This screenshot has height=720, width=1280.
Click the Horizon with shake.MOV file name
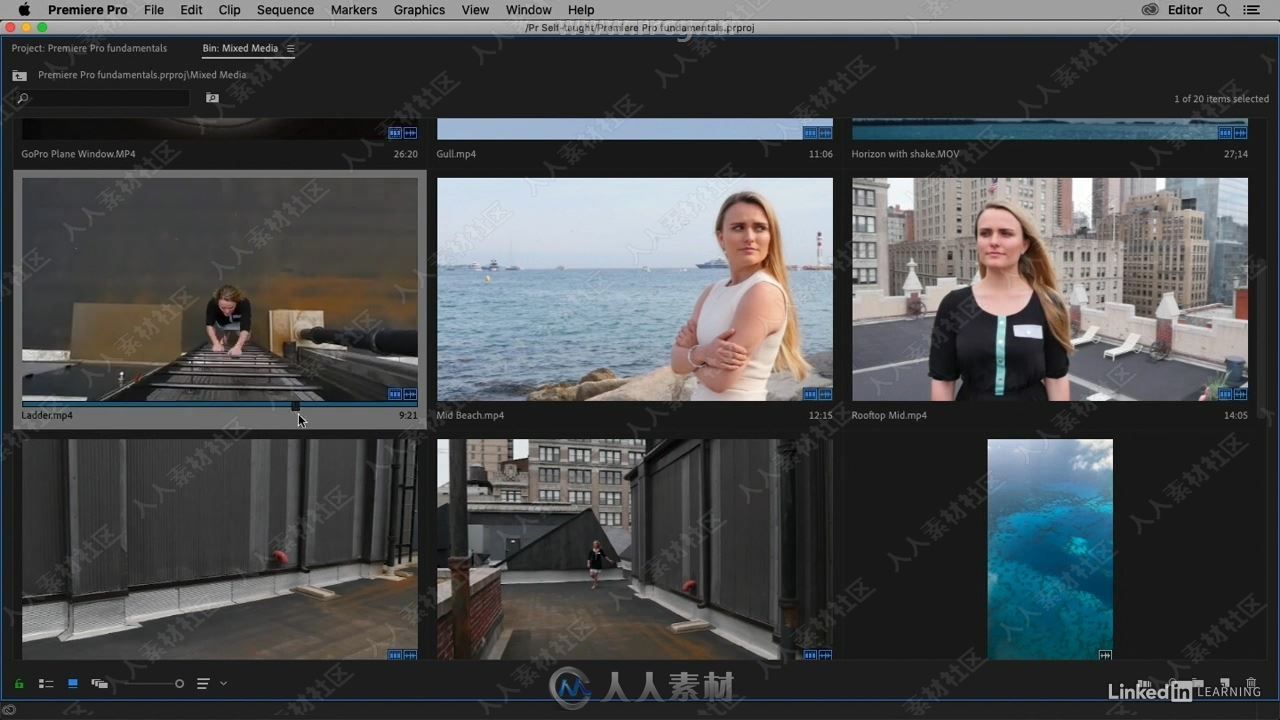905,154
